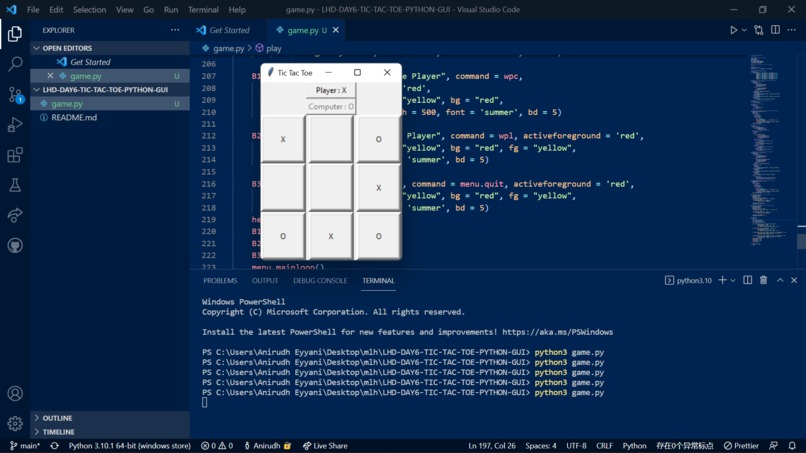Switch to the Problems panel tab

click(x=220, y=281)
